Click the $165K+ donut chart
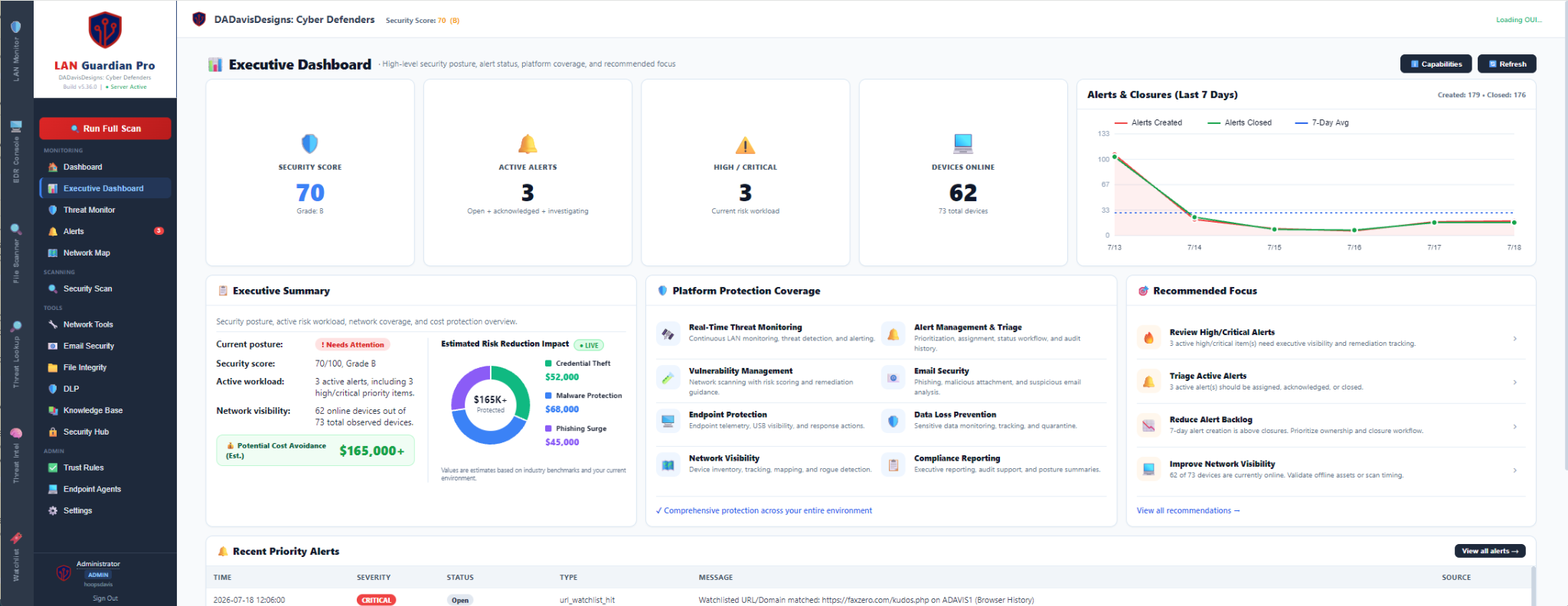 491,405
